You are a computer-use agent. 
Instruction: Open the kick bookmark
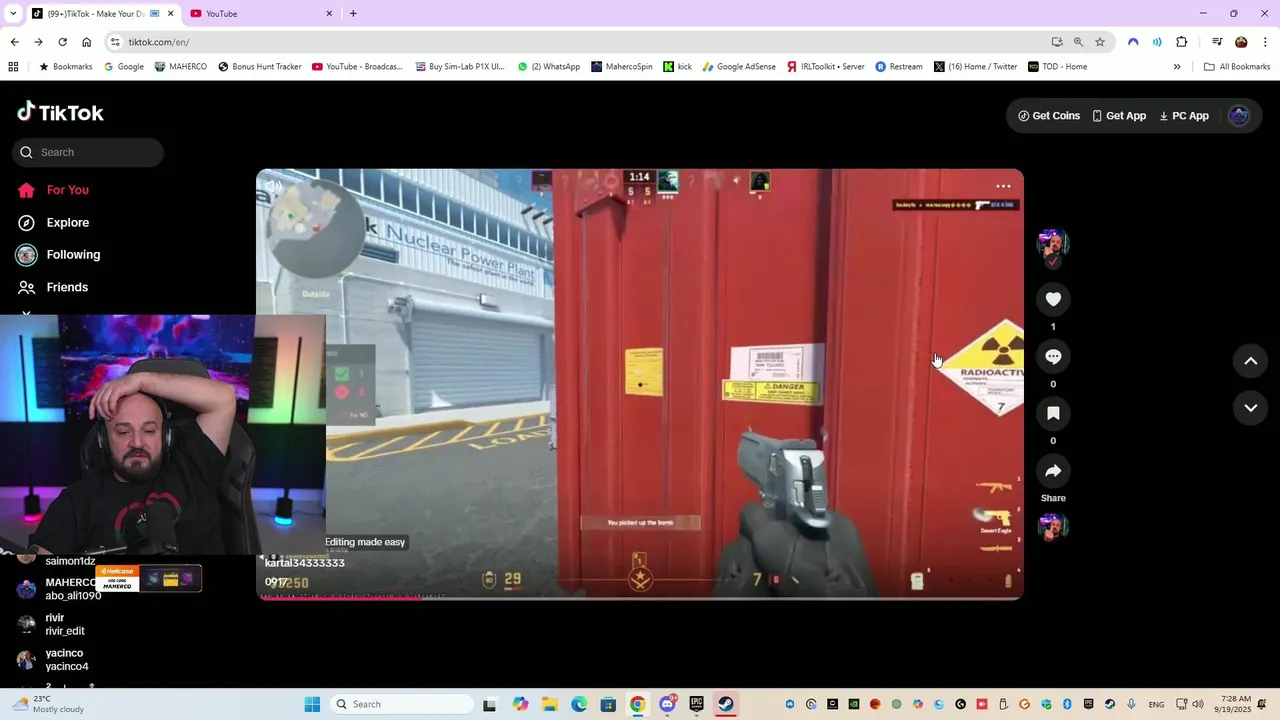(x=677, y=67)
